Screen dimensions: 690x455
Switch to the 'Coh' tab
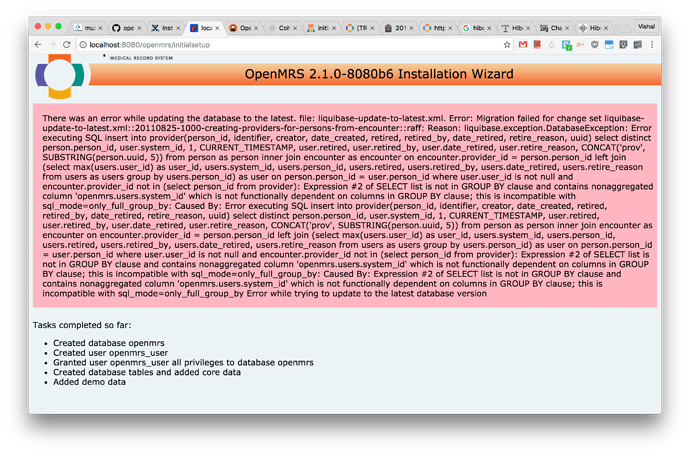click(281, 28)
